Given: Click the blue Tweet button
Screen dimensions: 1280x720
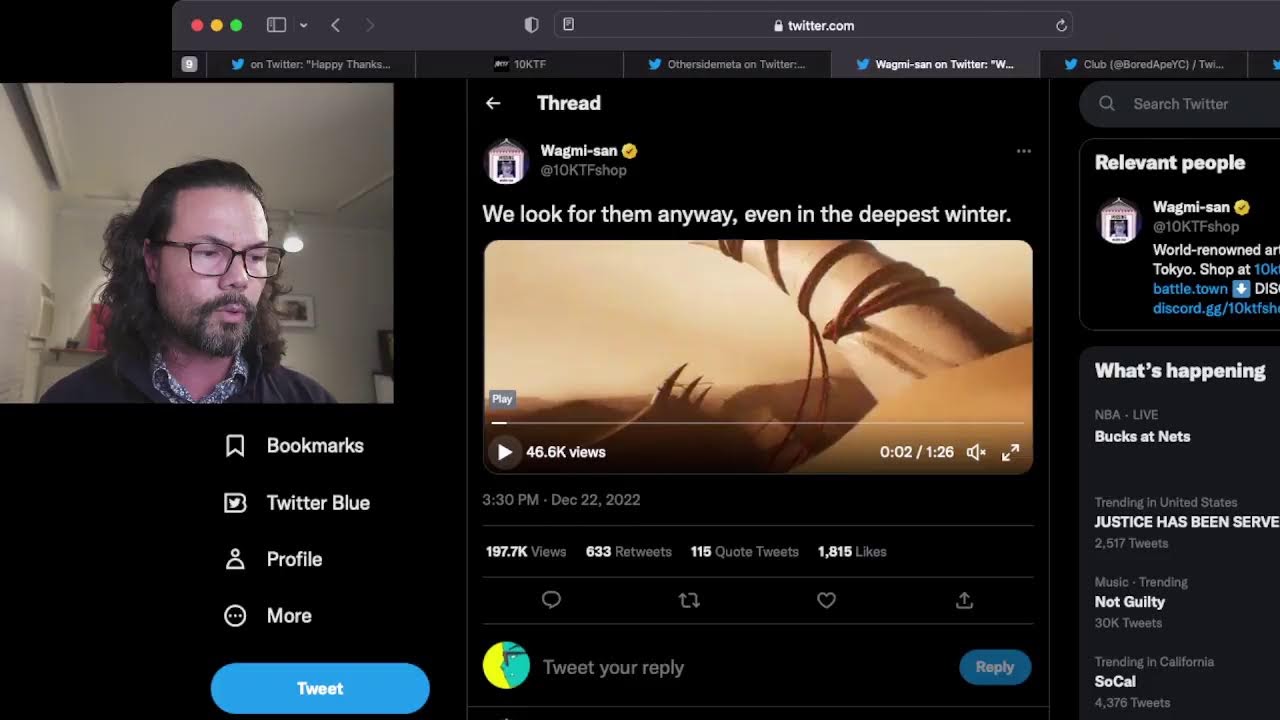Looking at the screenshot, I should coord(320,688).
